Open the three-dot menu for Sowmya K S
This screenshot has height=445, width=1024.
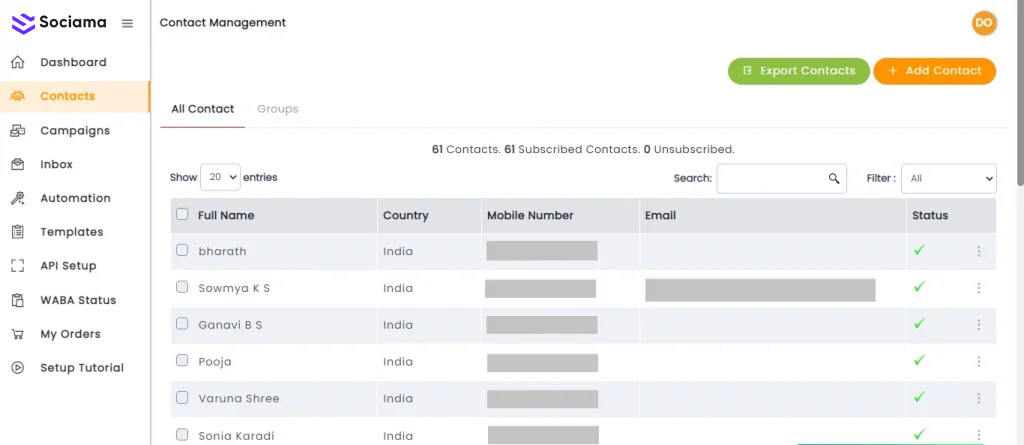978,288
